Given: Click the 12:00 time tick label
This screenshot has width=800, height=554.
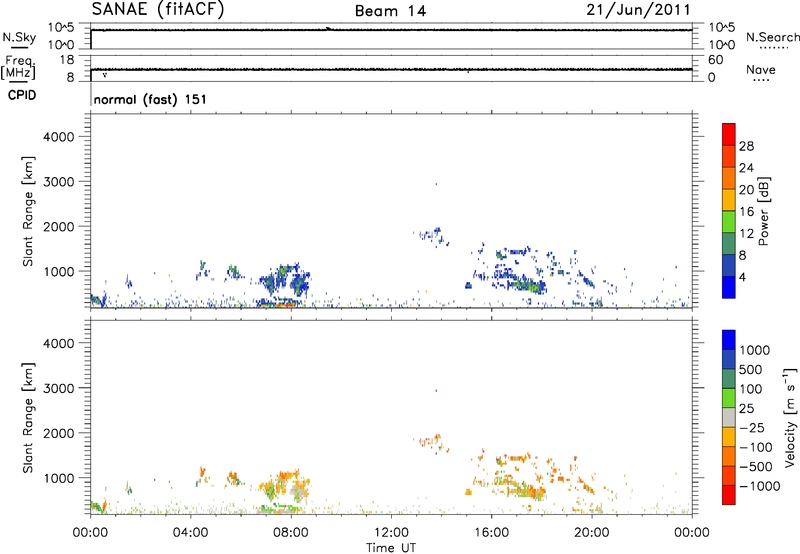Looking at the screenshot, I should point(391,533).
